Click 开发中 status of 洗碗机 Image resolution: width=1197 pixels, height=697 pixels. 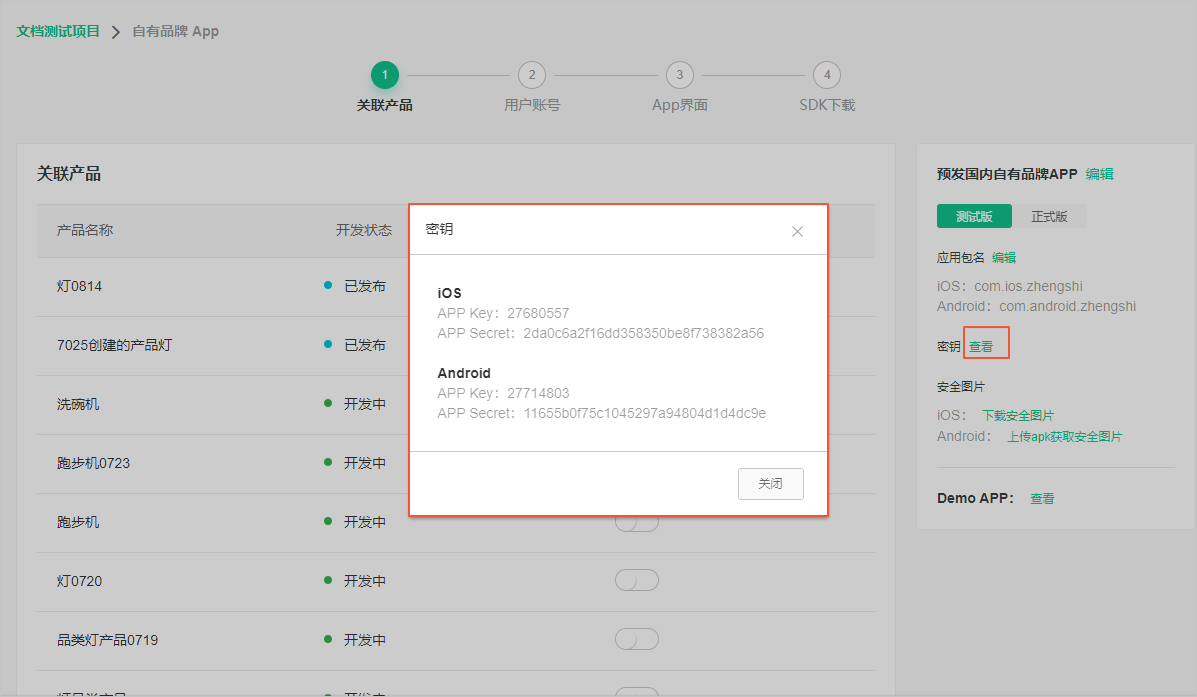(x=365, y=404)
